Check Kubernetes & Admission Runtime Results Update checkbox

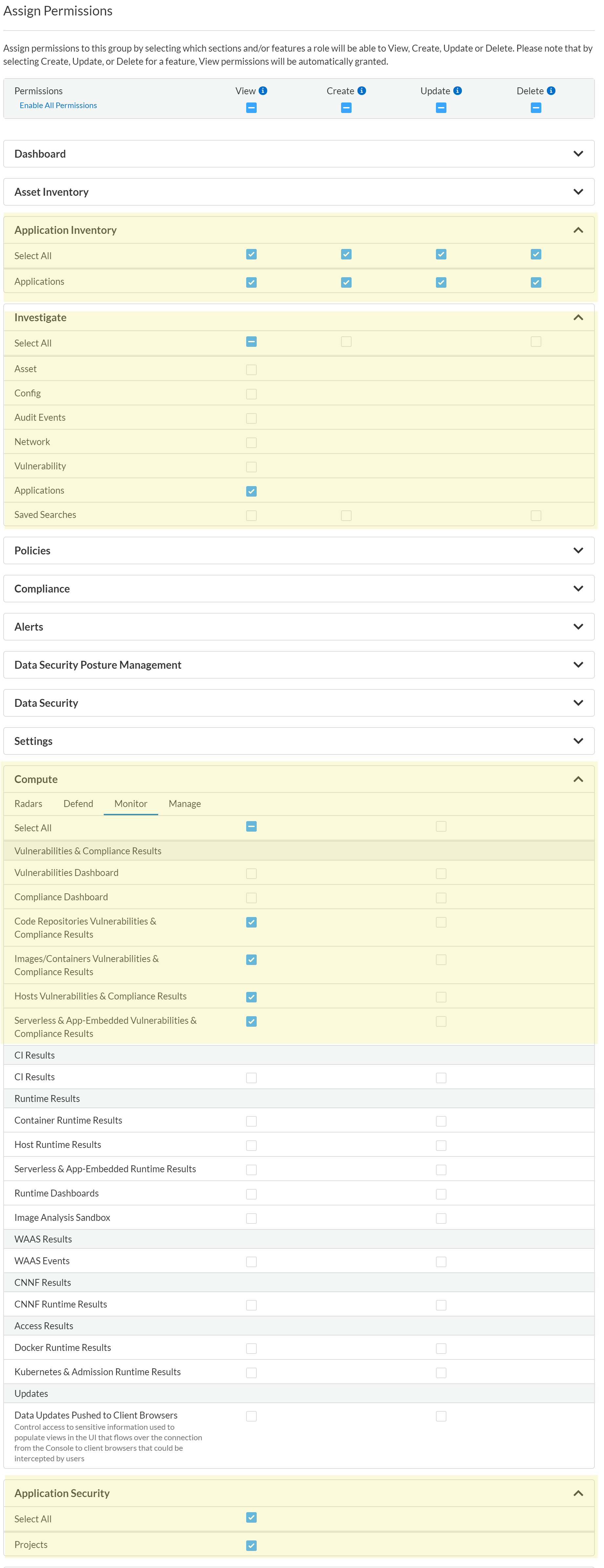click(x=441, y=1373)
